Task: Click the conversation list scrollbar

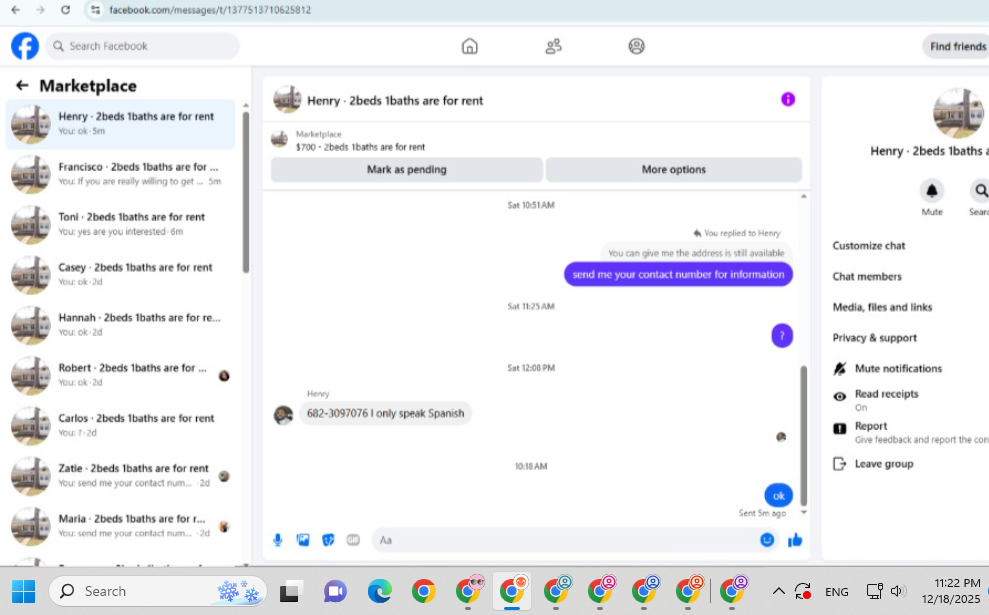Action: [x=245, y=192]
